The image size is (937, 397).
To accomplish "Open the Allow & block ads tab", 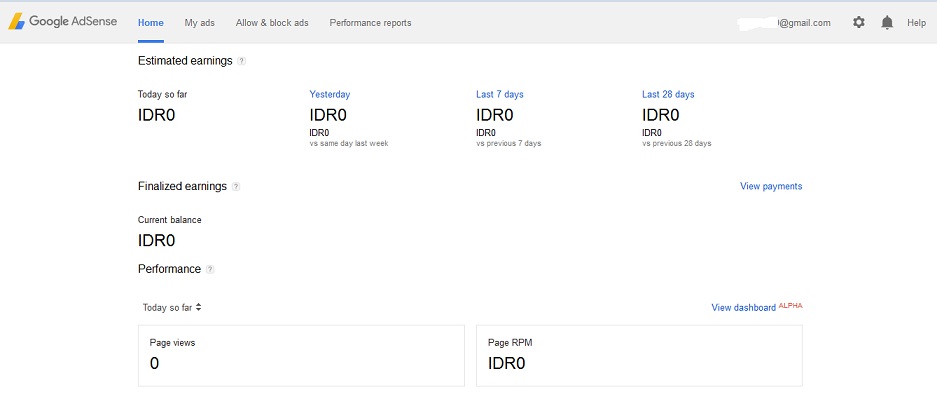I will click(272, 23).
